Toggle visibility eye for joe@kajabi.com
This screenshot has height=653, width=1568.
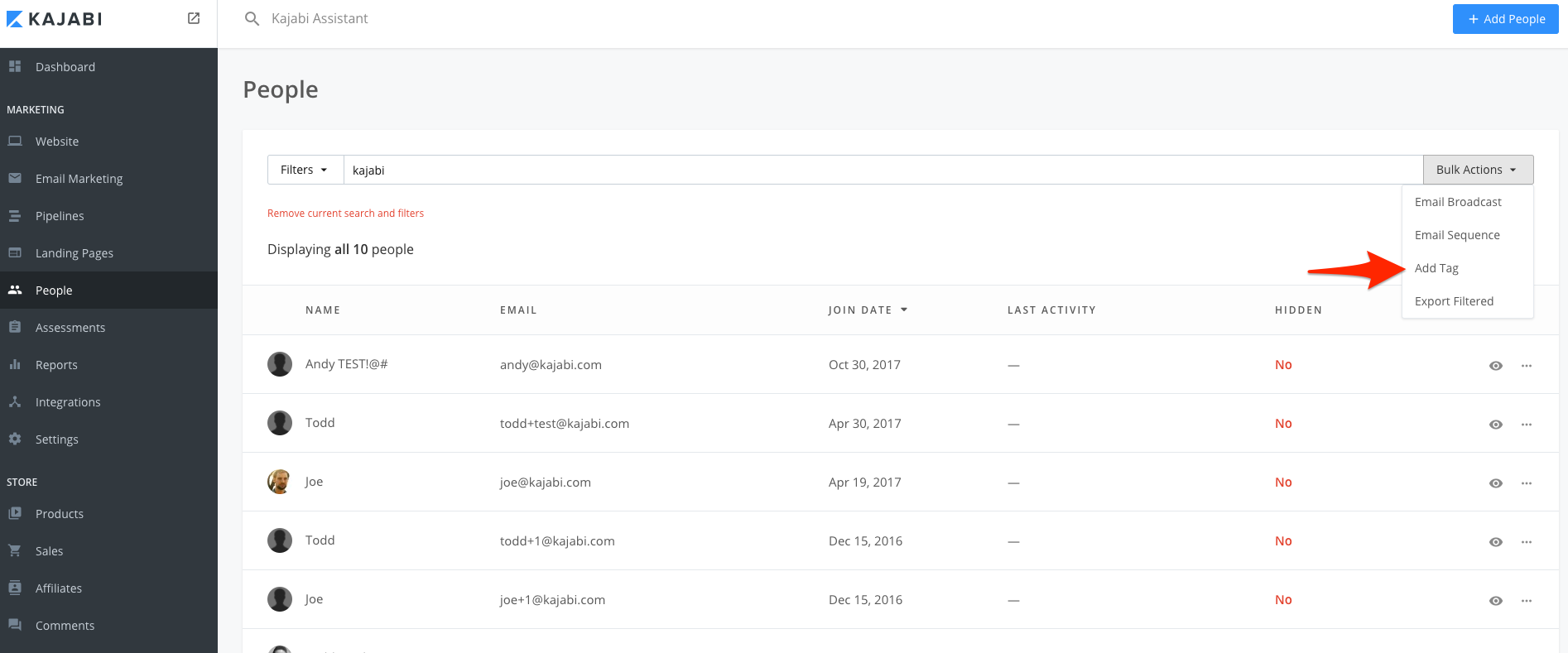click(1496, 483)
